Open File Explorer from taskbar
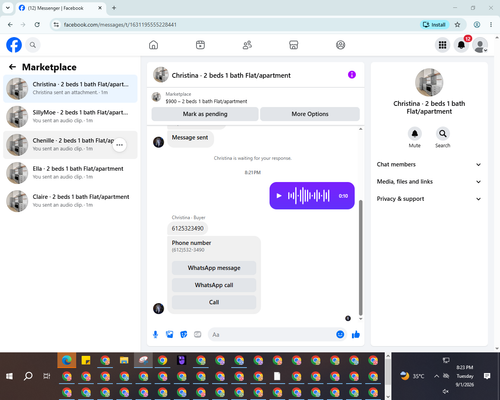Screen dimensions: 500x400 pyautogui.click(x=124, y=360)
